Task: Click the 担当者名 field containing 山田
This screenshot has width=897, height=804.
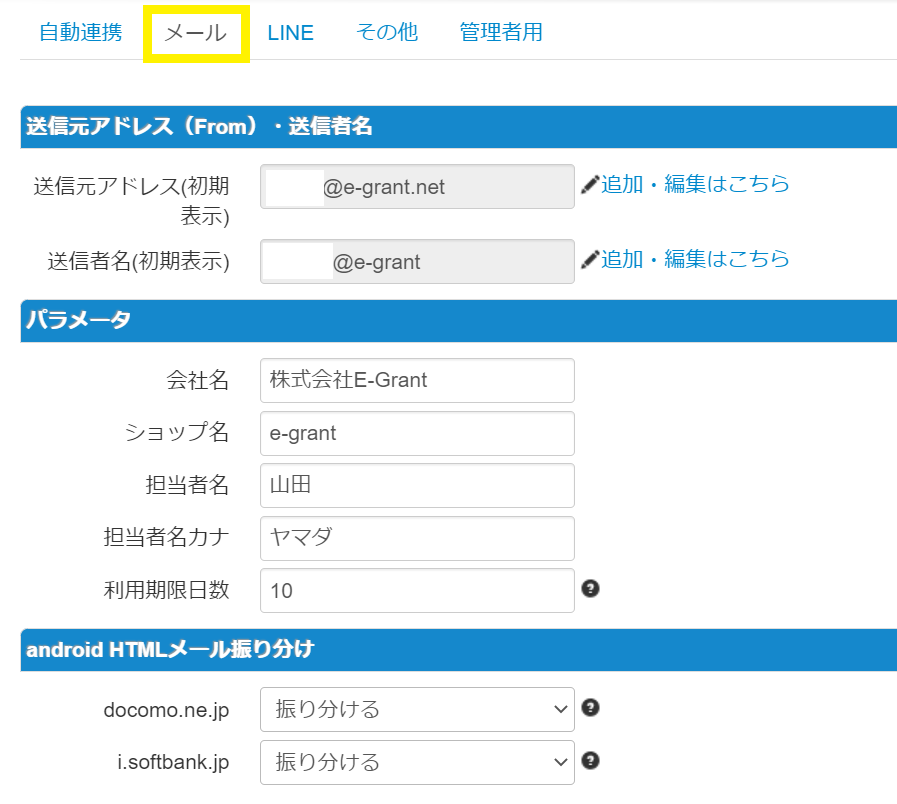Action: pyautogui.click(x=417, y=485)
